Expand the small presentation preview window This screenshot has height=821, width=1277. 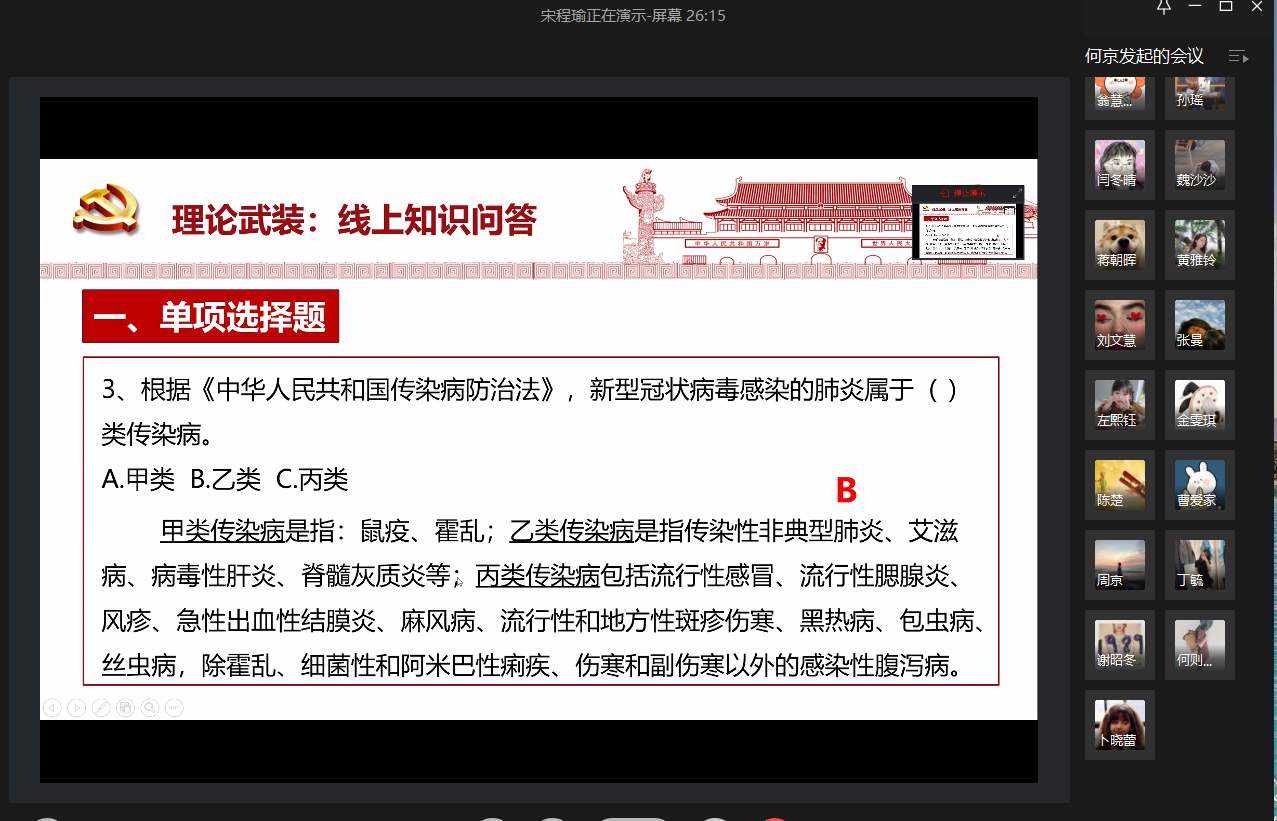[1016, 192]
